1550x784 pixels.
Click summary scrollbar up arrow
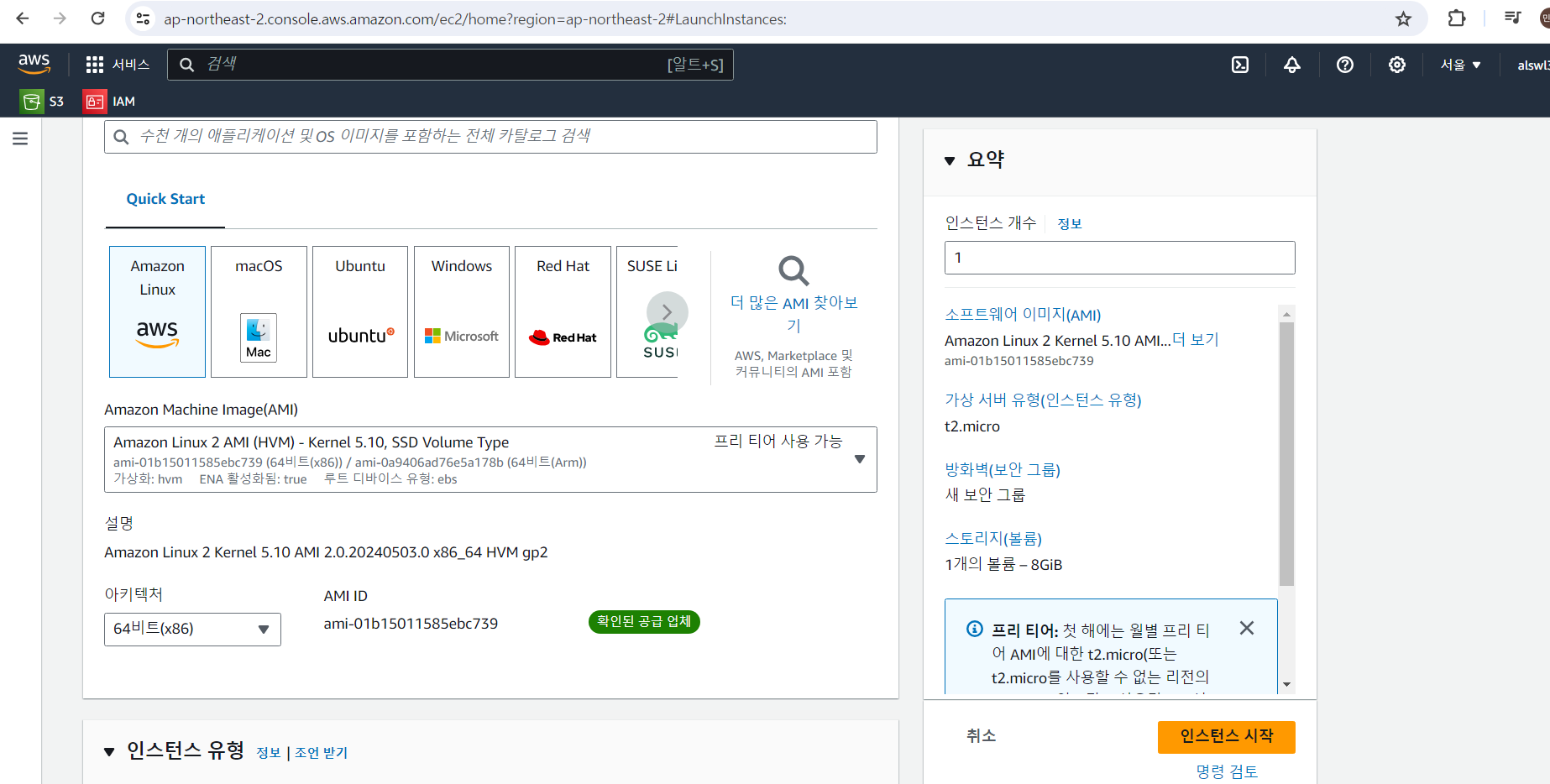click(x=1286, y=314)
